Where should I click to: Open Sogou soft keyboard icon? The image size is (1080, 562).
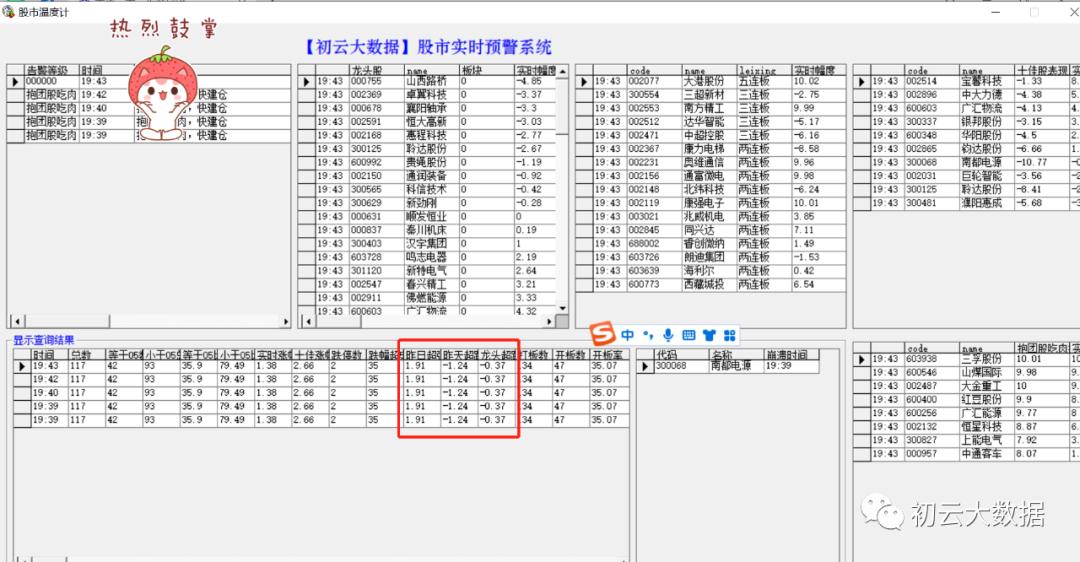point(689,335)
